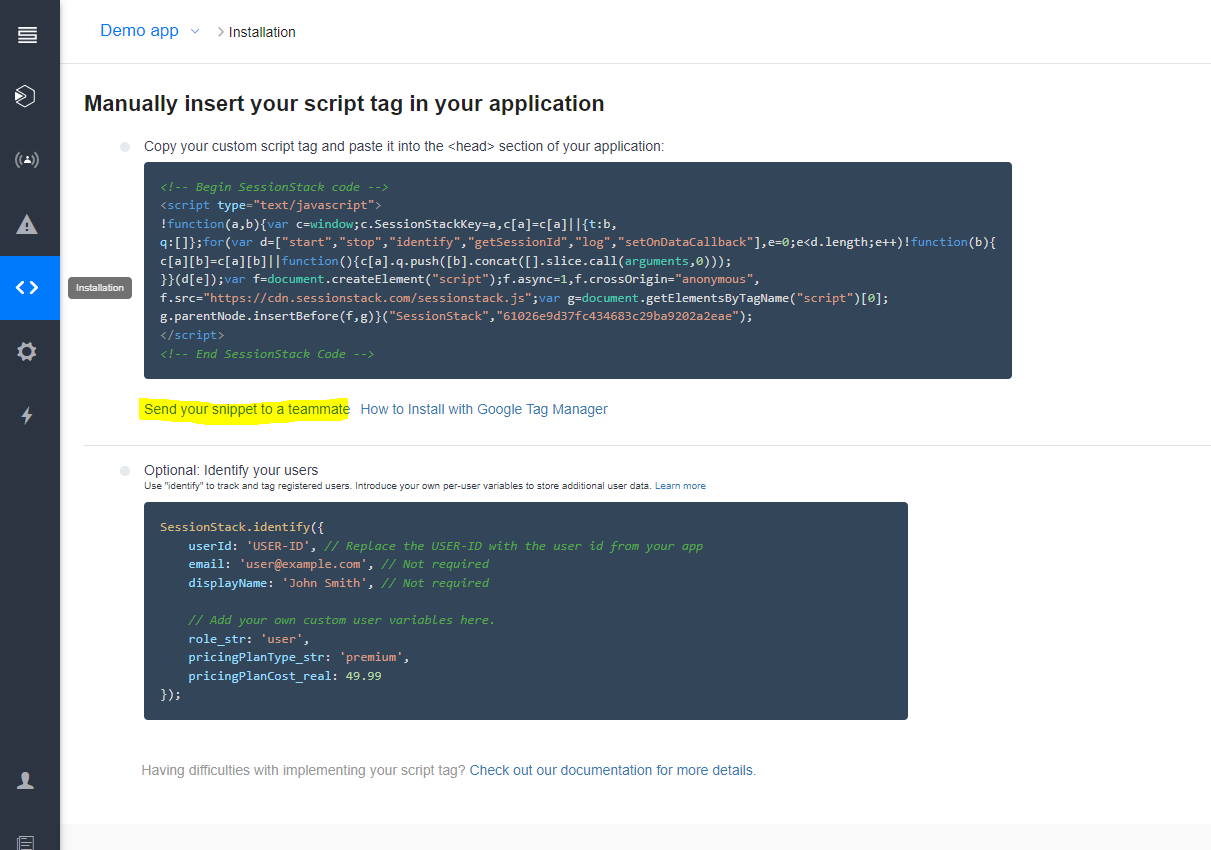This screenshot has height=850, width=1211.
Task: Open the live users broadcast icon
Action: [x=27, y=160]
